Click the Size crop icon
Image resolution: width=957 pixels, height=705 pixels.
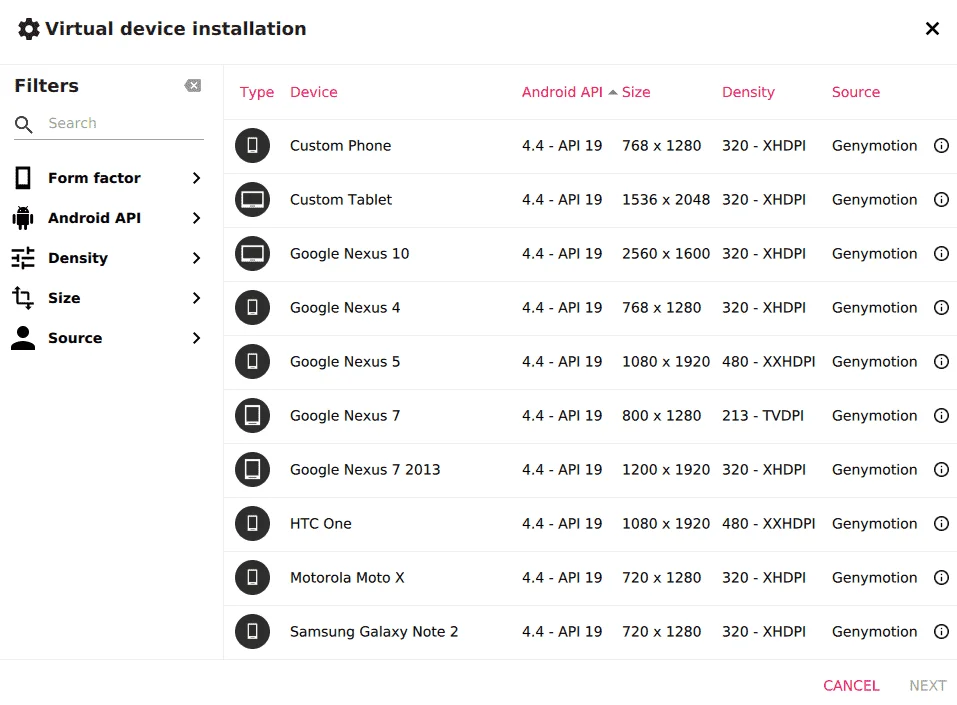click(x=23, y=298)
